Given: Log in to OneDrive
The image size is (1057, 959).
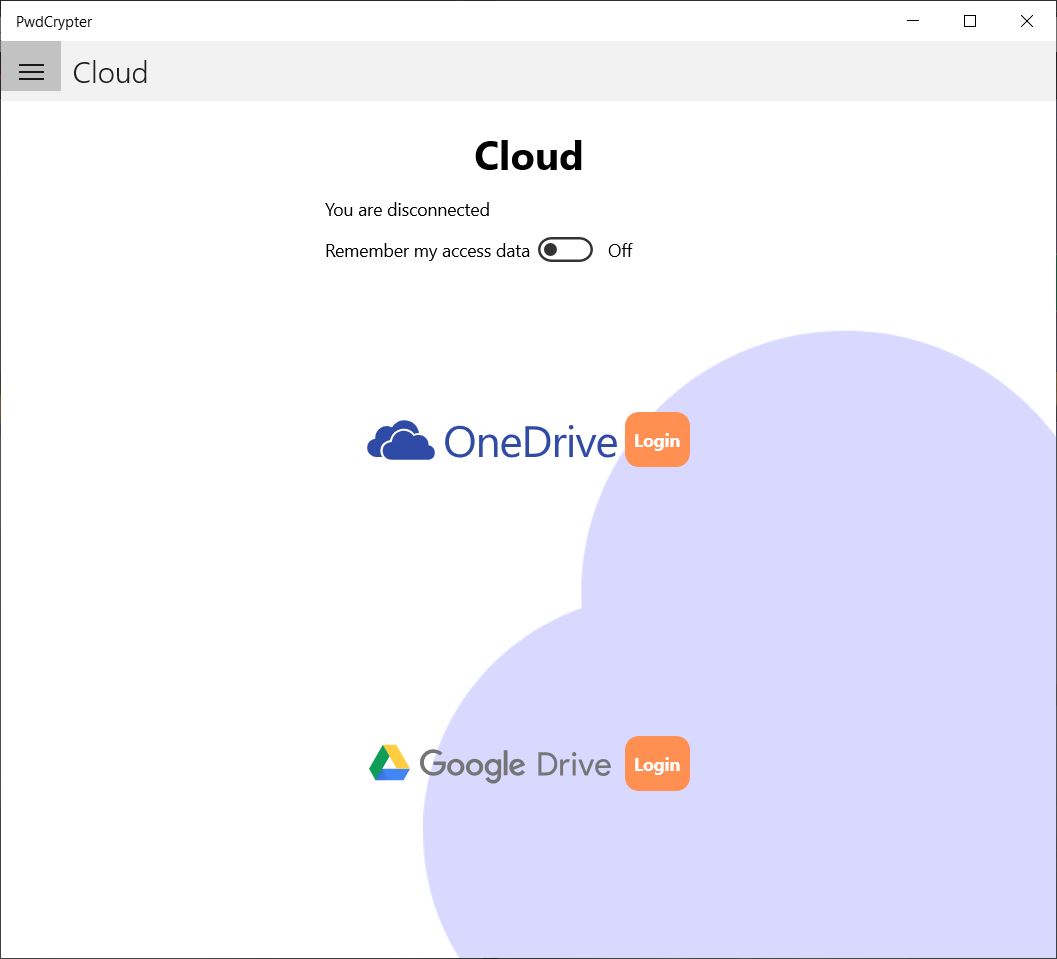Looking at the screenshot, I should point(657,439).
